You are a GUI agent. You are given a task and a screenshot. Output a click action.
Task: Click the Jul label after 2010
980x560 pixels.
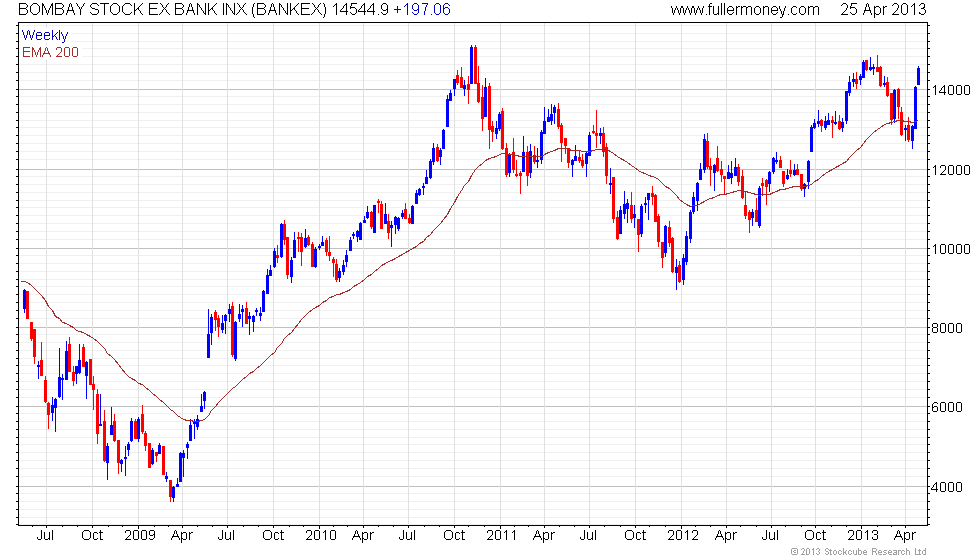click(407, 536)
